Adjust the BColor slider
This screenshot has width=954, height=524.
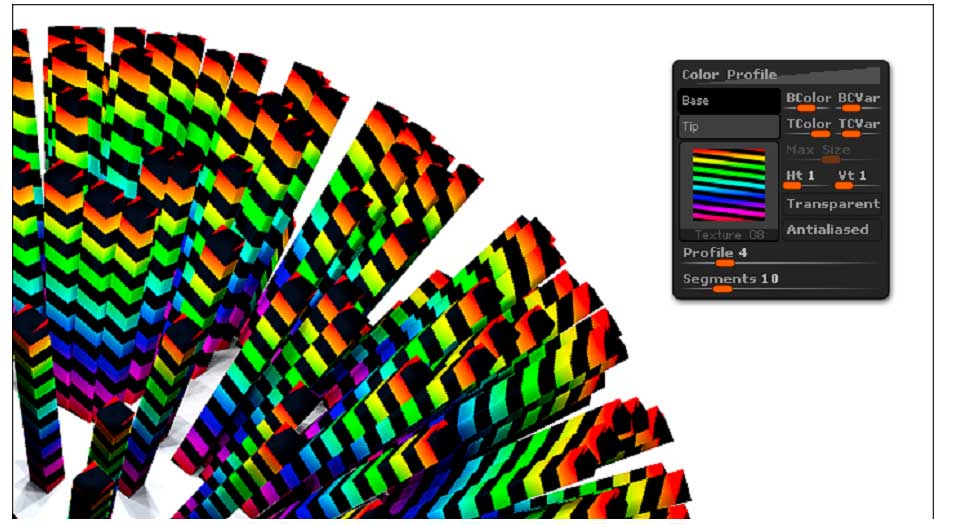[x=807, y=100]
